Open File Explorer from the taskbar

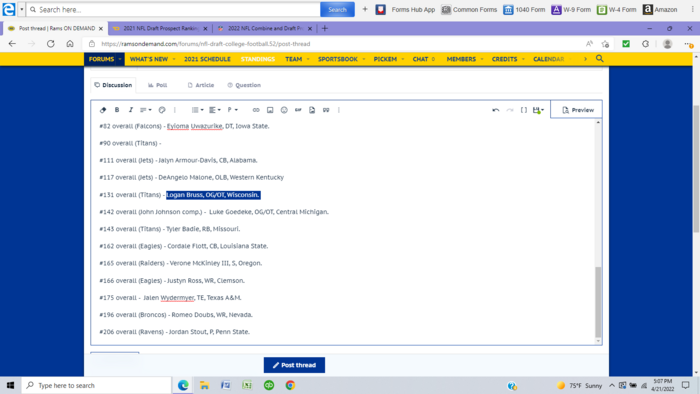click(x=204, y=386)
